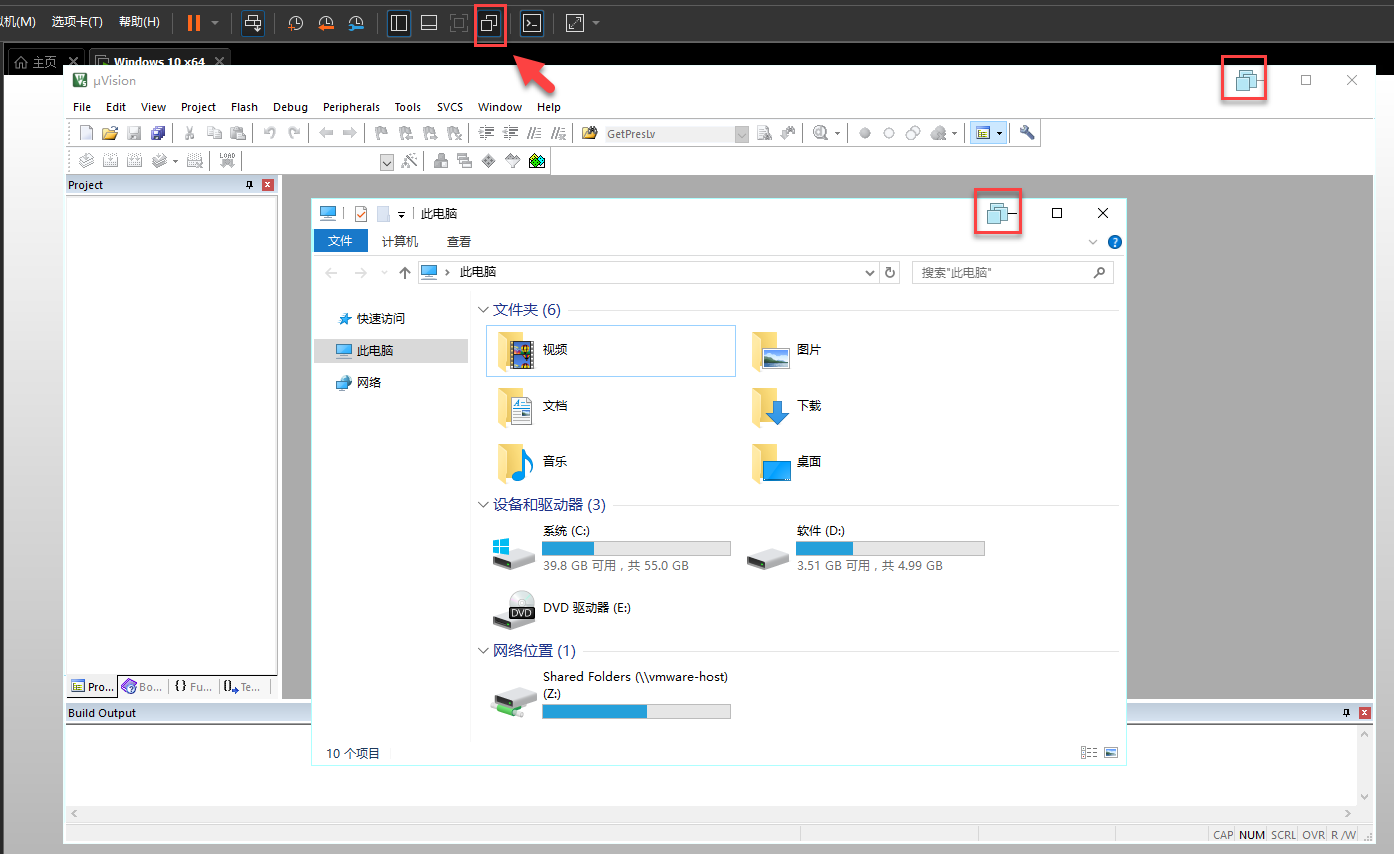1394x854 pixels.
Task: Open the 文件 tab in Explorer
Action: 341,241
